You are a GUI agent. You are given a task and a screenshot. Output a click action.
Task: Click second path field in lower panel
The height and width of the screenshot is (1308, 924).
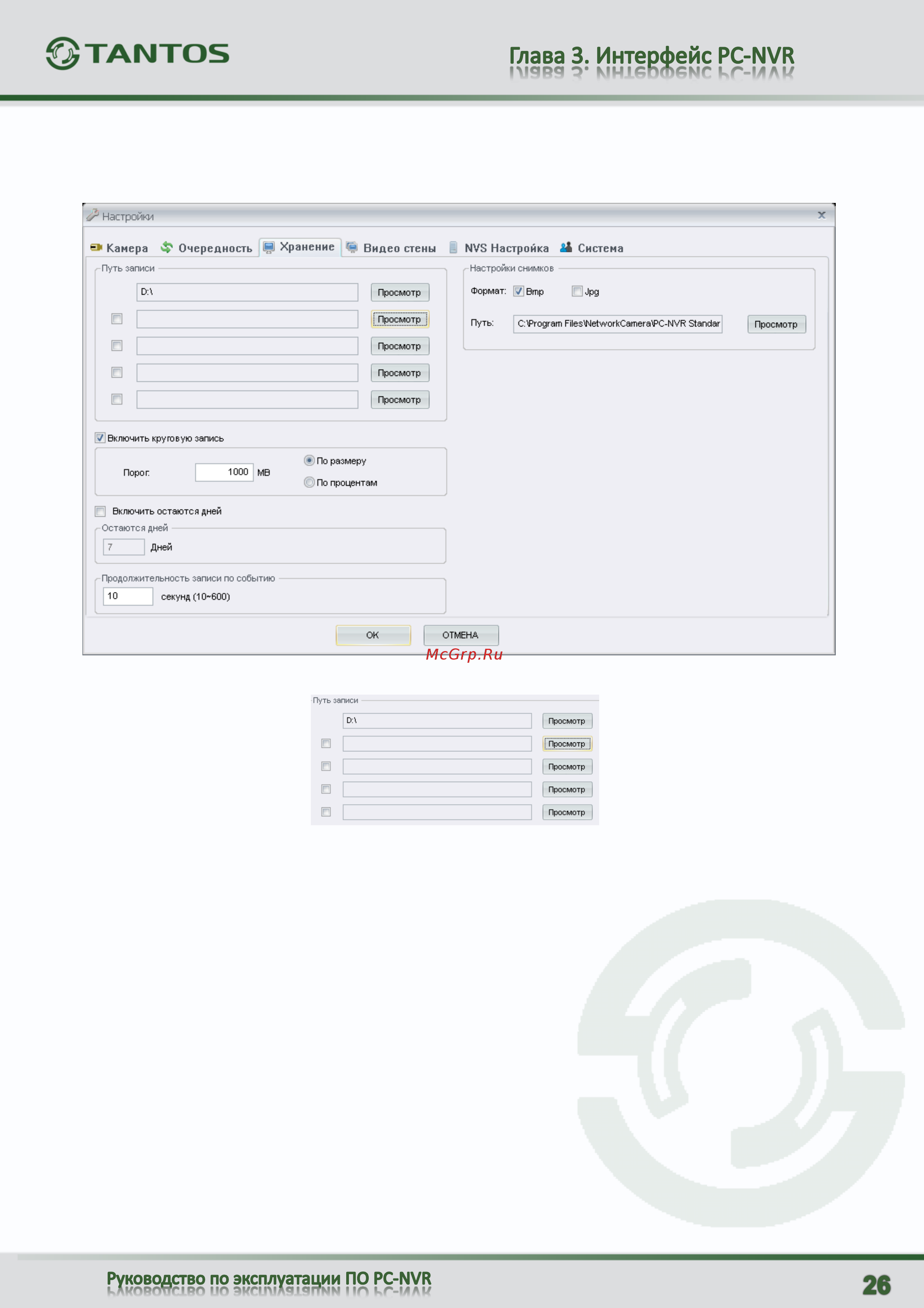[x=437, y=744]
